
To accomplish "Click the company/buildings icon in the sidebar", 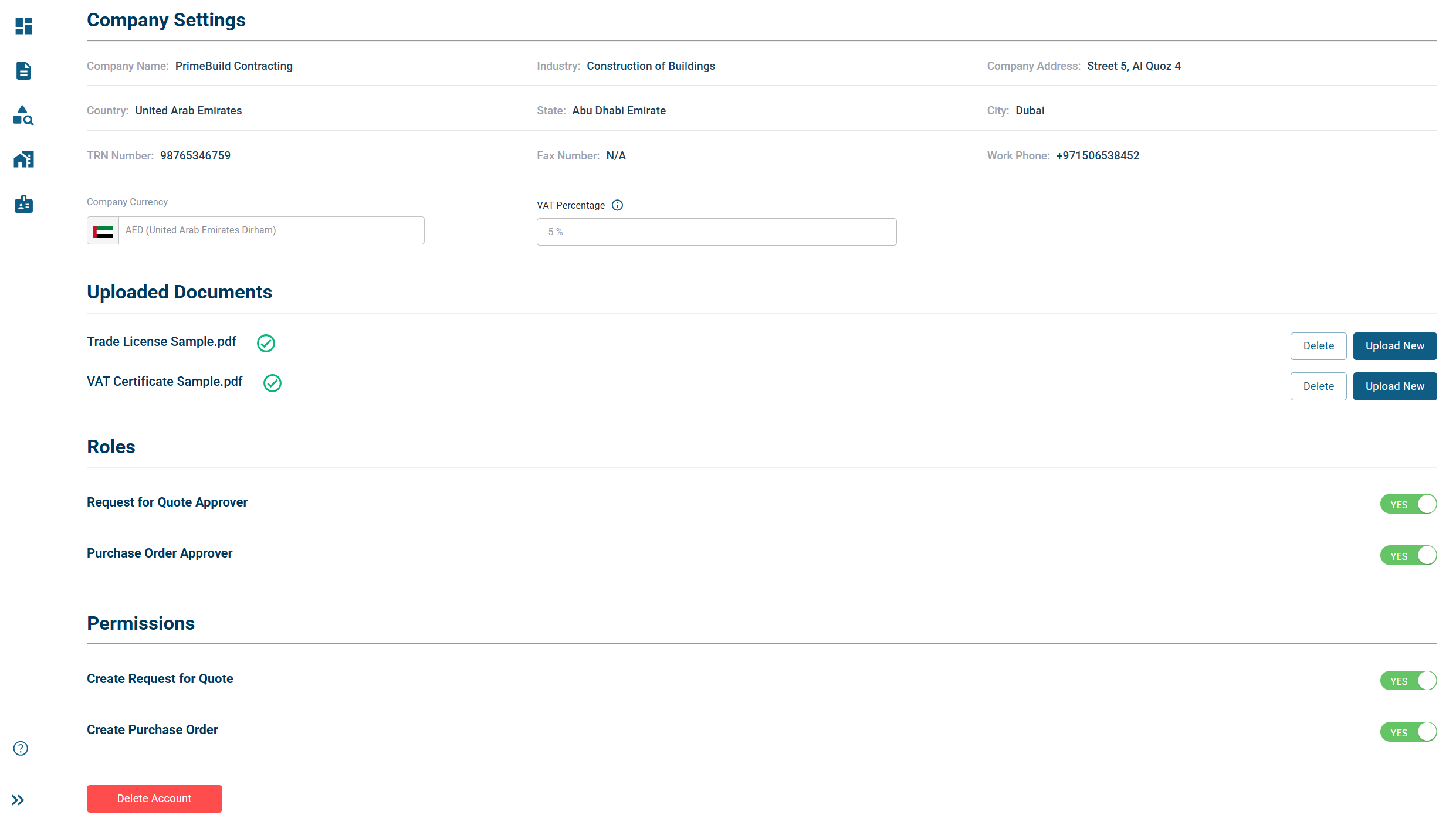I will point(23,159).
